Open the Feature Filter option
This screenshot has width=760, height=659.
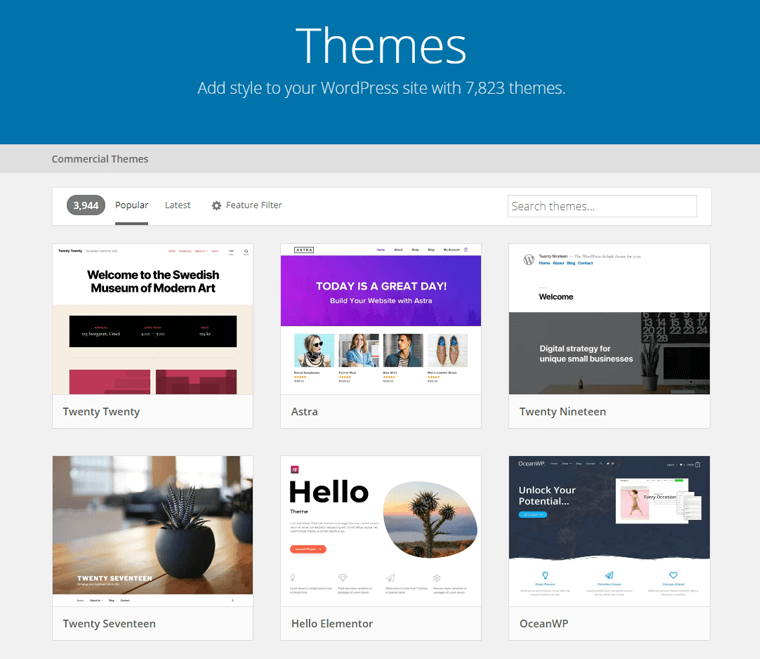tap(247, 205)
